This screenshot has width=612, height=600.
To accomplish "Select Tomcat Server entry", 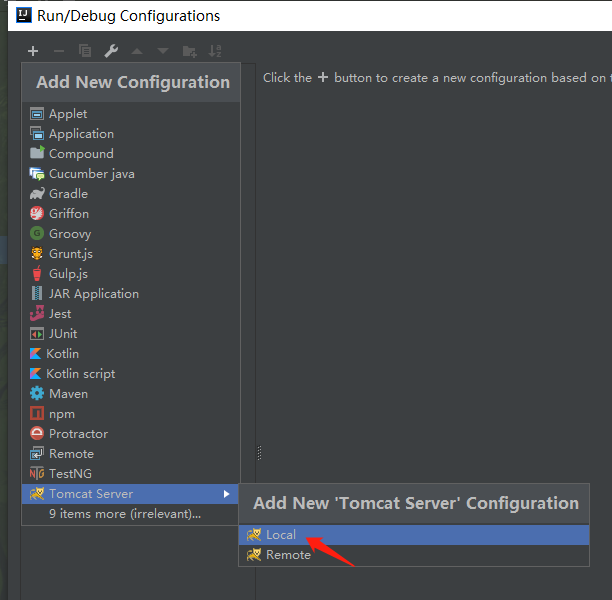I will coord(130,494).
